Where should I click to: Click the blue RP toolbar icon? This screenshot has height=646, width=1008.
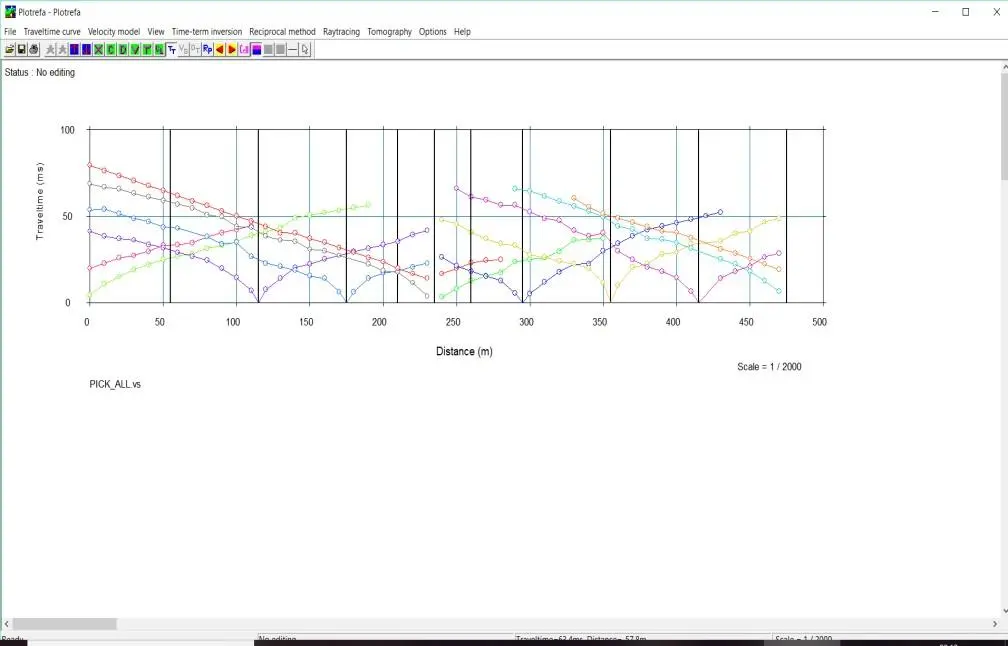[207, 49]
